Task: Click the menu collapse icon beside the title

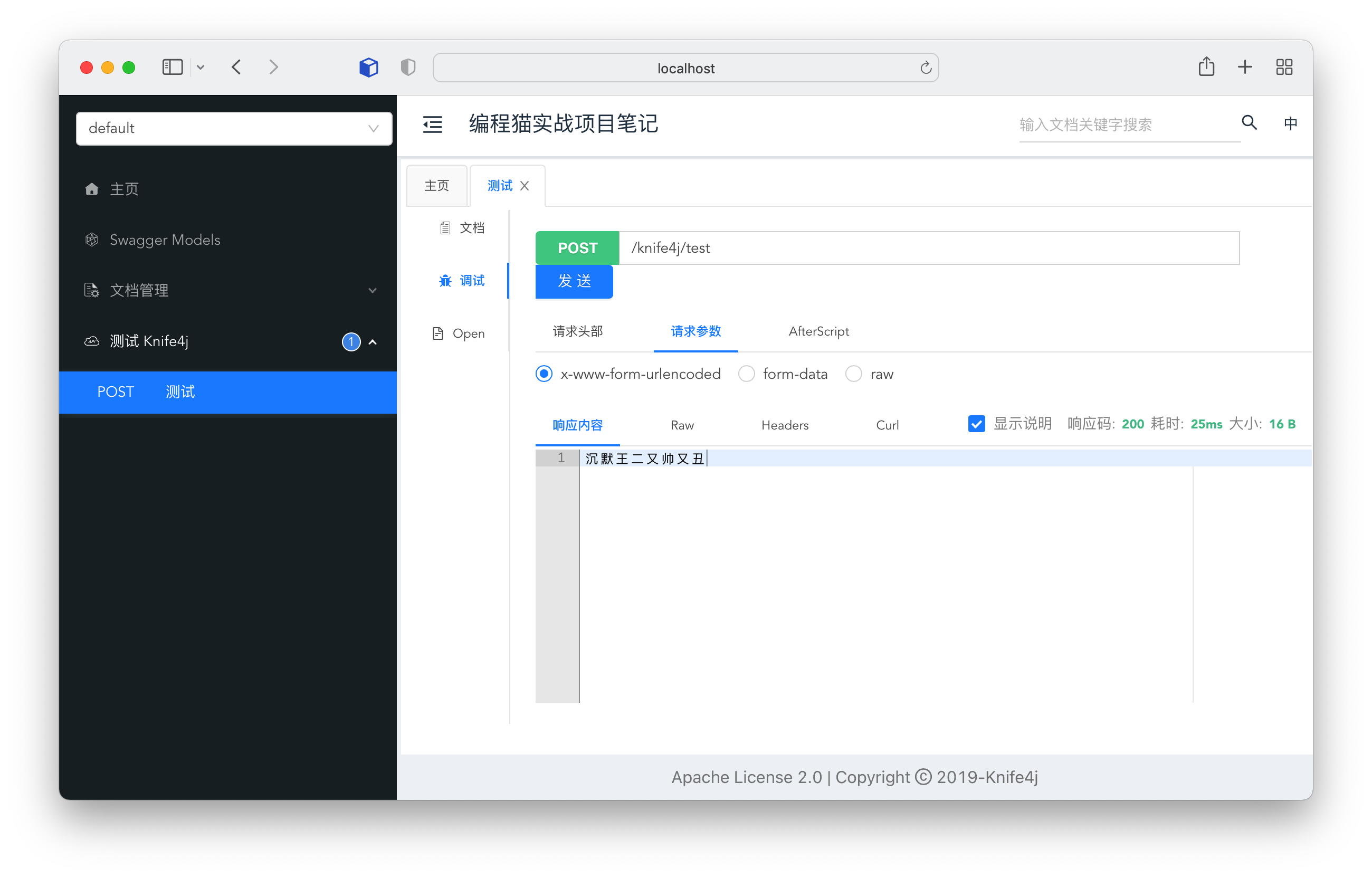Action: tap(432, 125)
